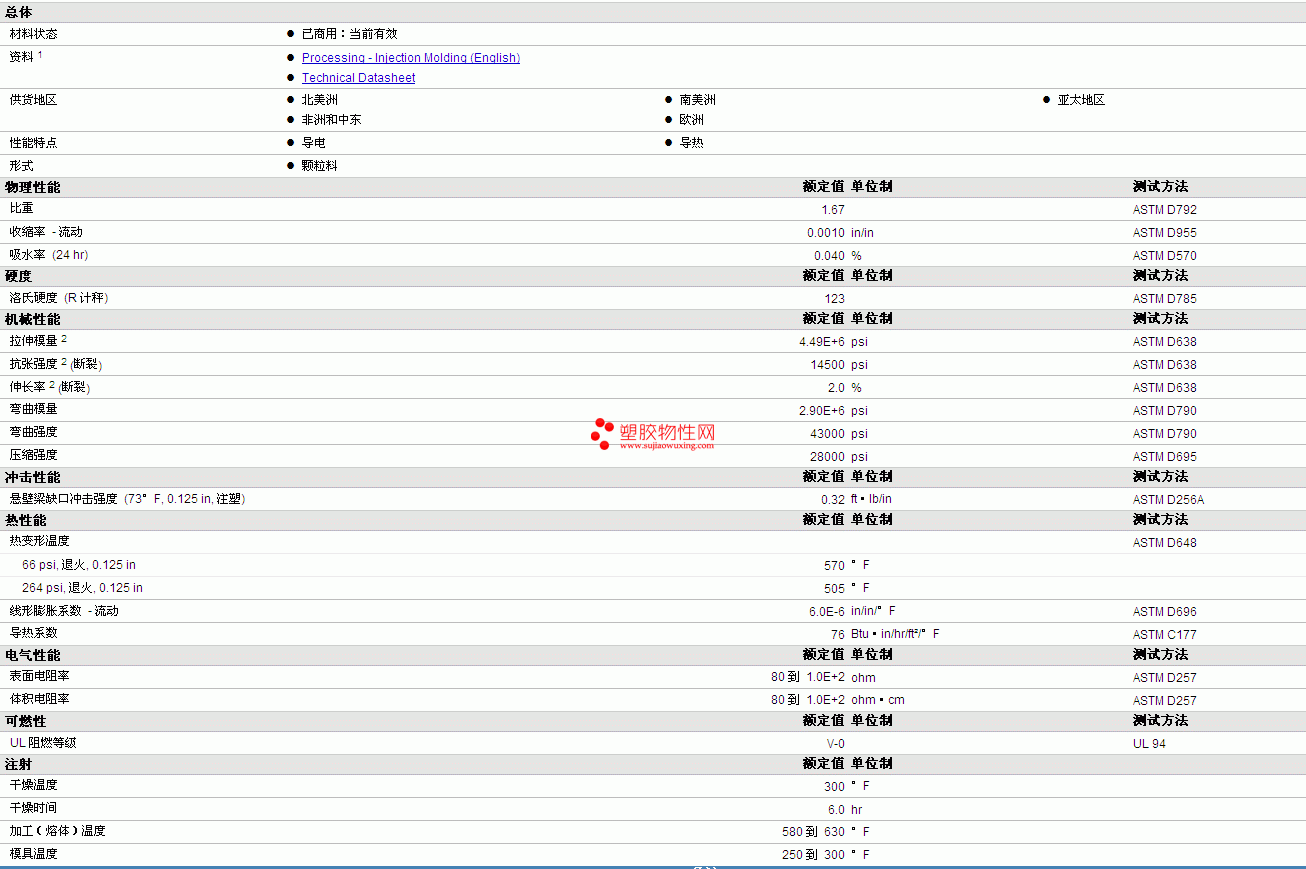Image resolution: width=1306 pixels, height=869 pixels.
Task: Click the 导热系数 row label
Action: (x=34, y=633)
